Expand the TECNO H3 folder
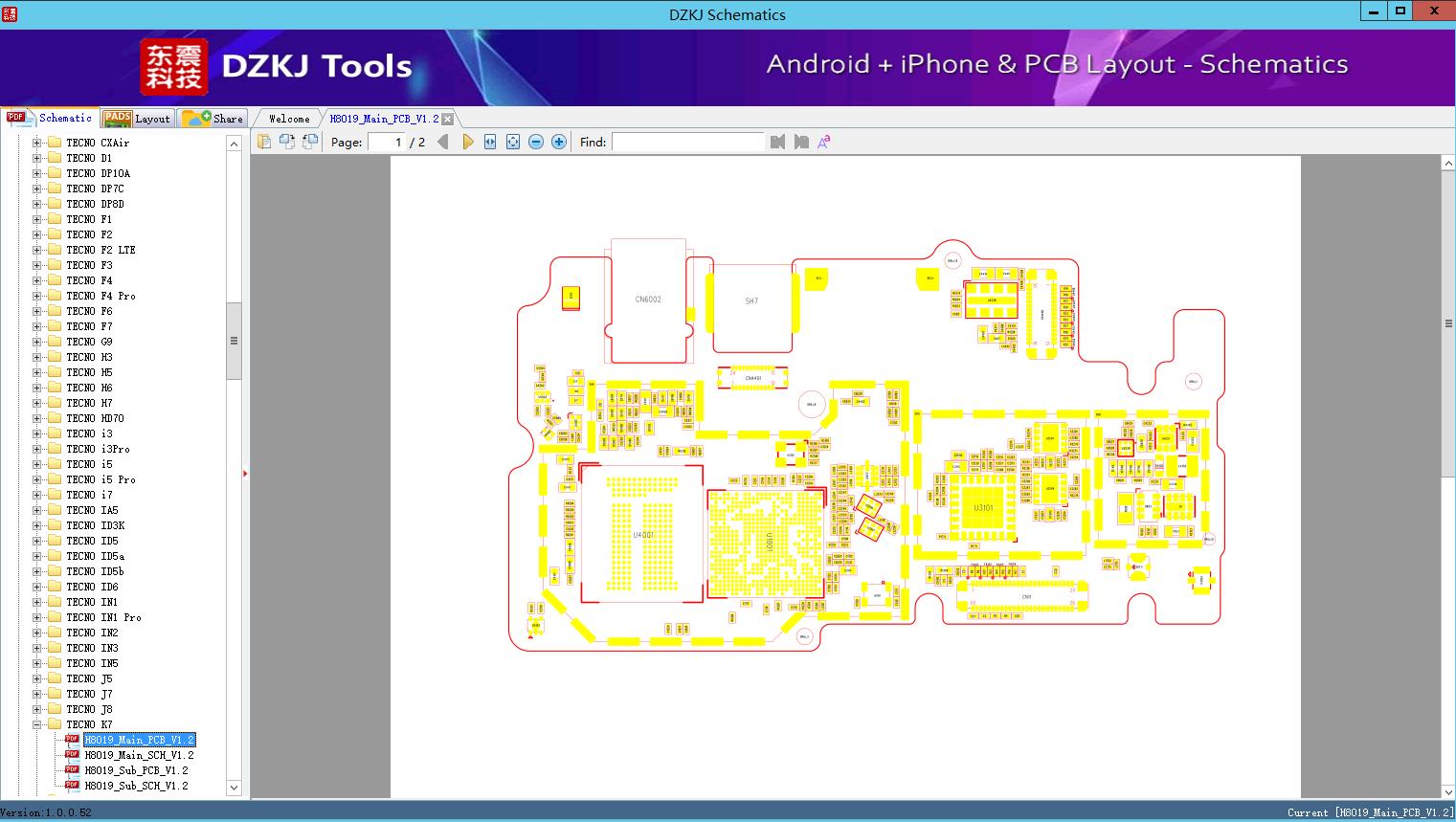The height and width of the screenshot is (822, 1456). tap(37, 357)
